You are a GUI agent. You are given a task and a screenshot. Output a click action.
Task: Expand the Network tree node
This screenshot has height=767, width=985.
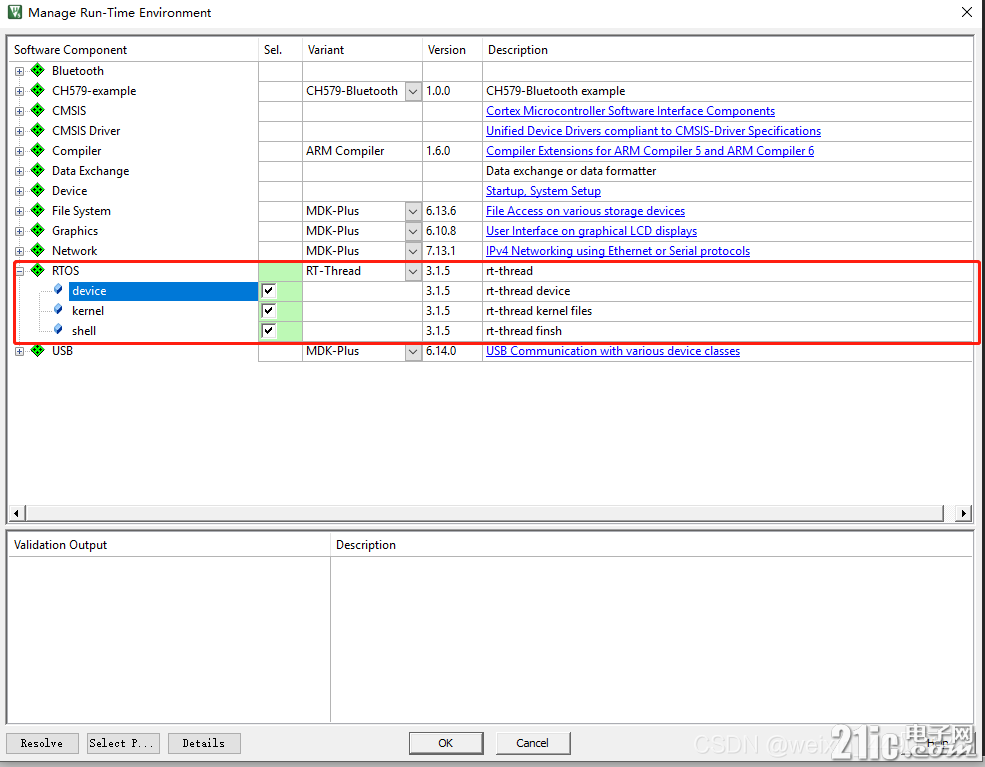tap(19, 252)
